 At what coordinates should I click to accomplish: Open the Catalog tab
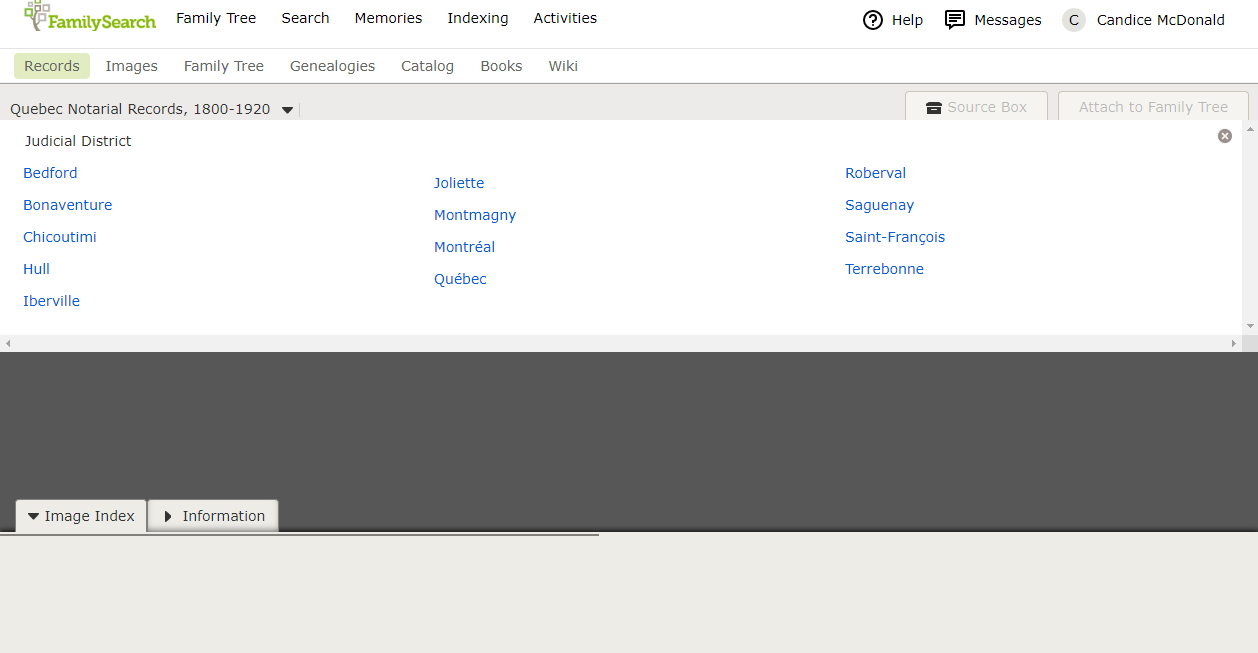pyautogui.click(x=427, y=66)
